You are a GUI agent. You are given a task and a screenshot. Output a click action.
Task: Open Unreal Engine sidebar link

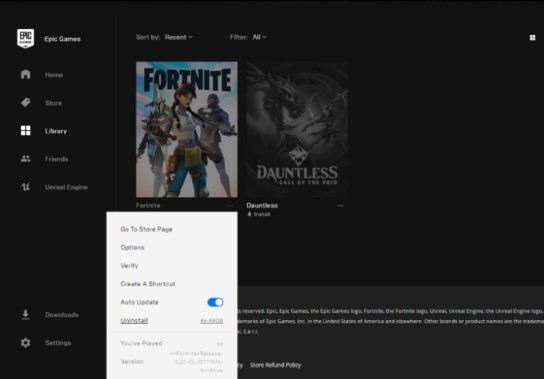[x=66, y=187]
